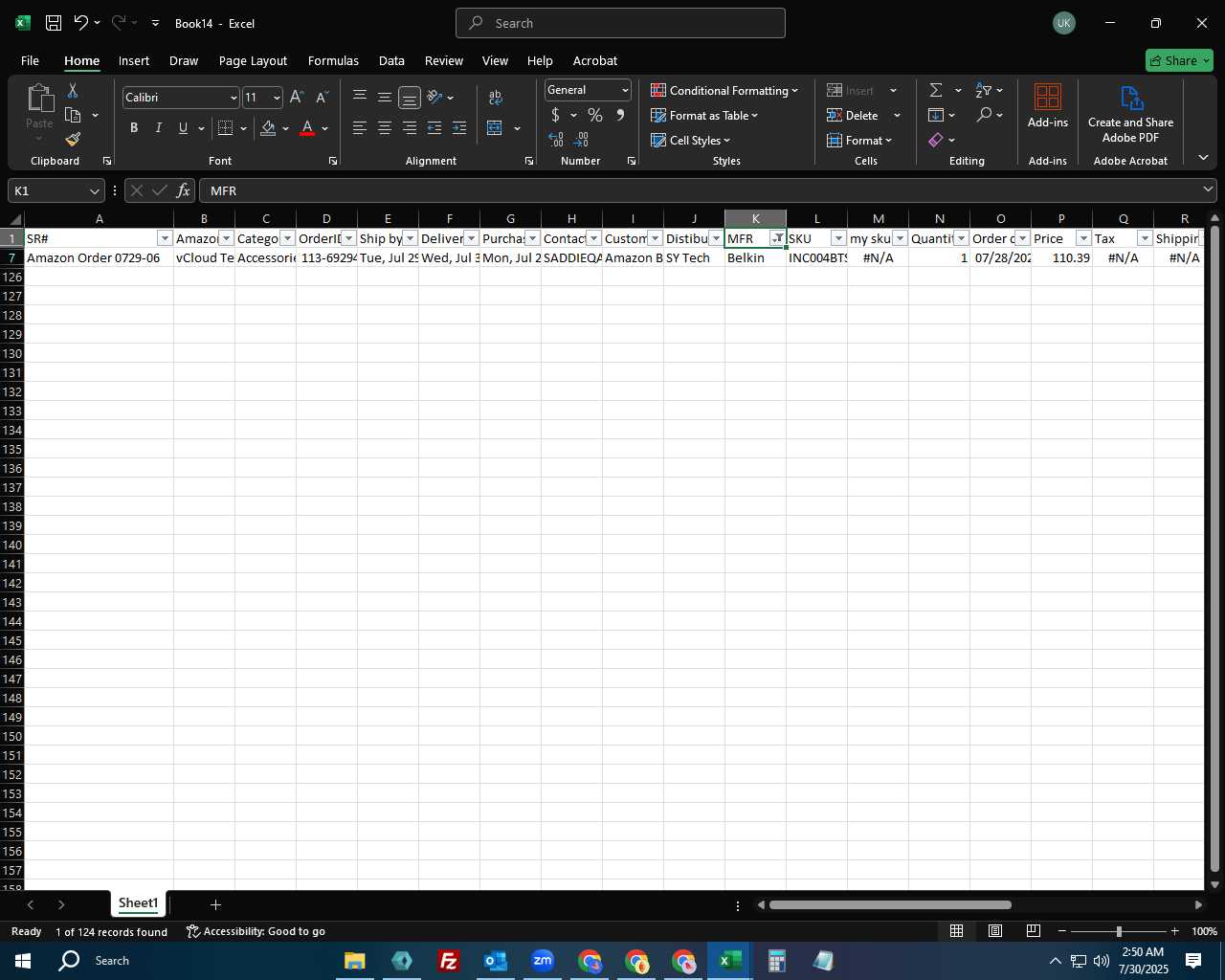Click the Delete cells button
The height and width of the screenshot is (980, 1225).
[x=854, y=115]
